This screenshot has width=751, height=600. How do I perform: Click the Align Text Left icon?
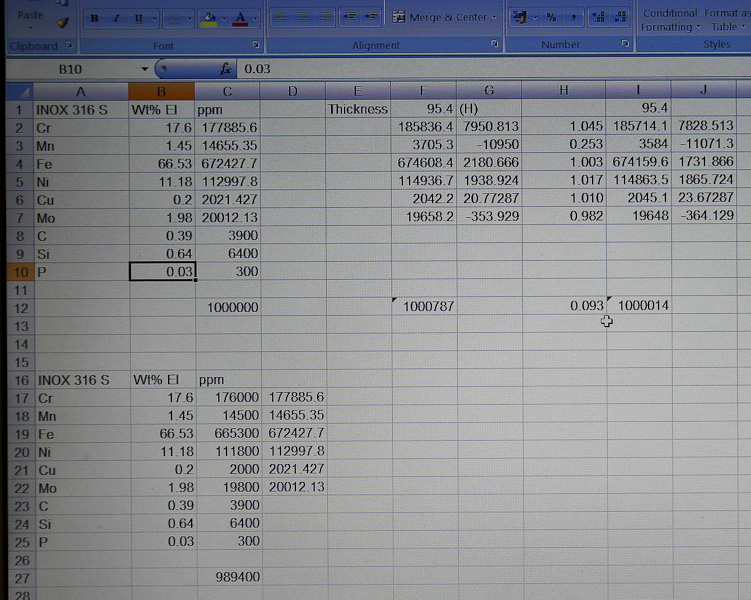[280, 18]
